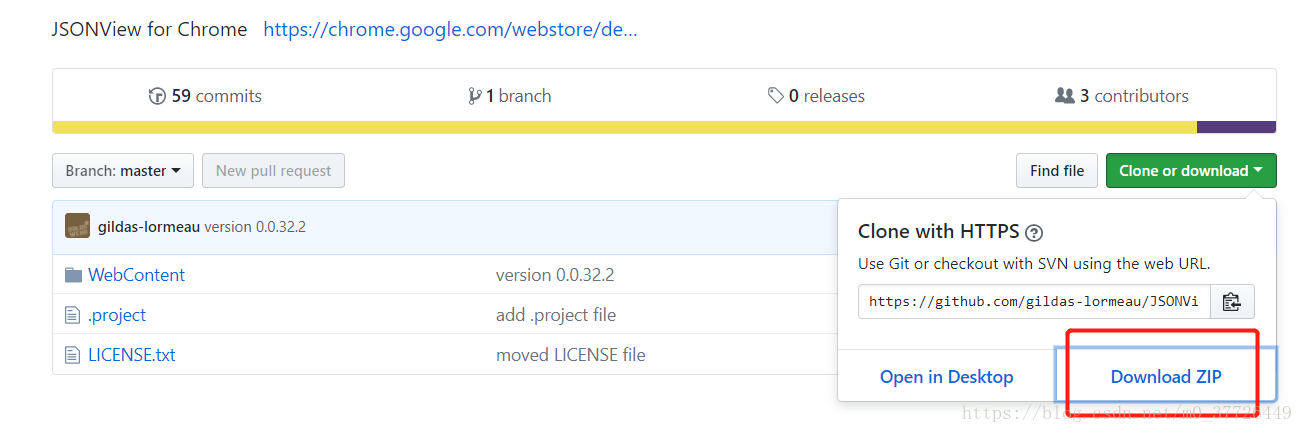Open WebContent commit message version 0.0.32.2

pyautogui.click(x=555, y=275)
